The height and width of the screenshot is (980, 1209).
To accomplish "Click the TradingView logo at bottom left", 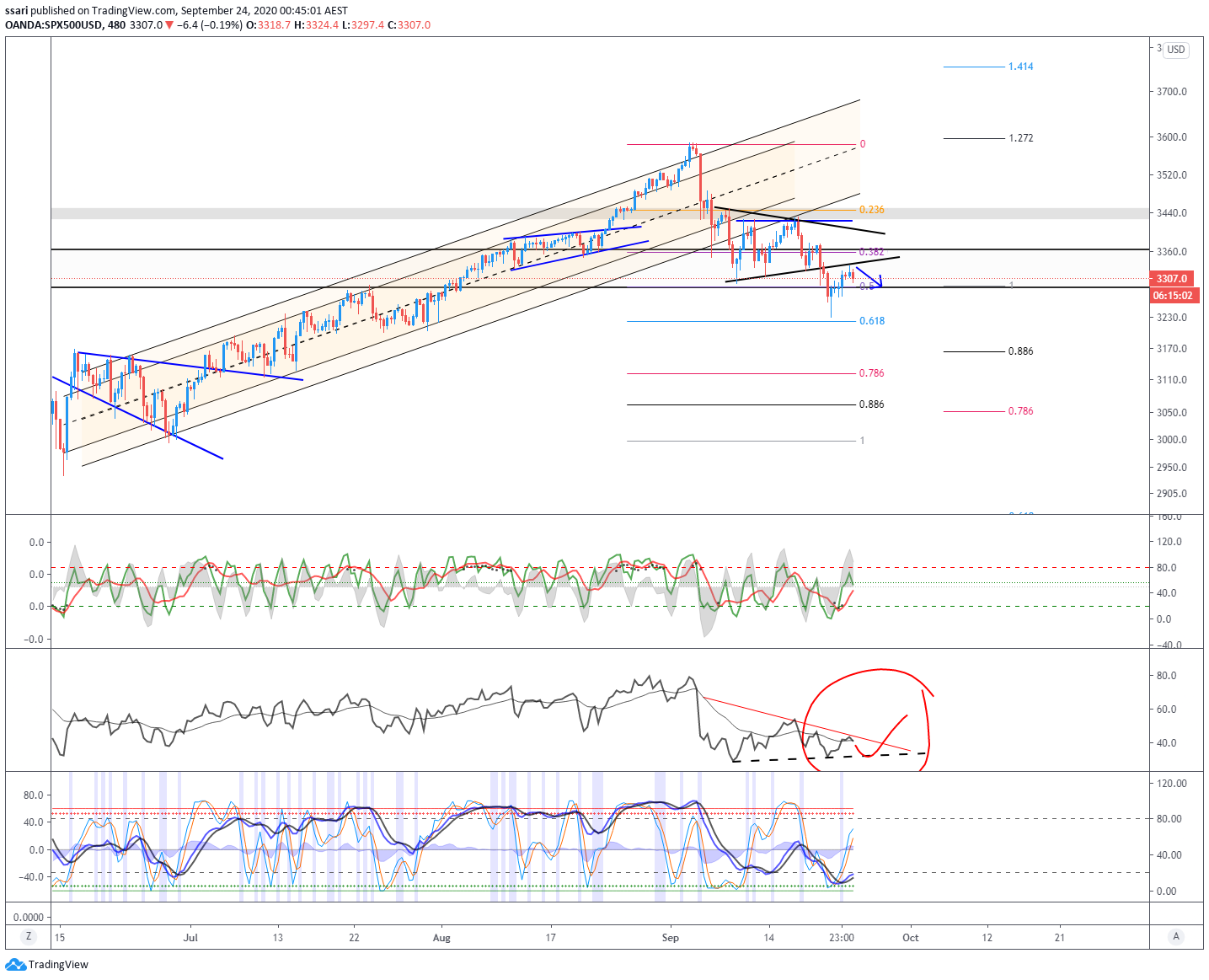I will pos(47,964).
